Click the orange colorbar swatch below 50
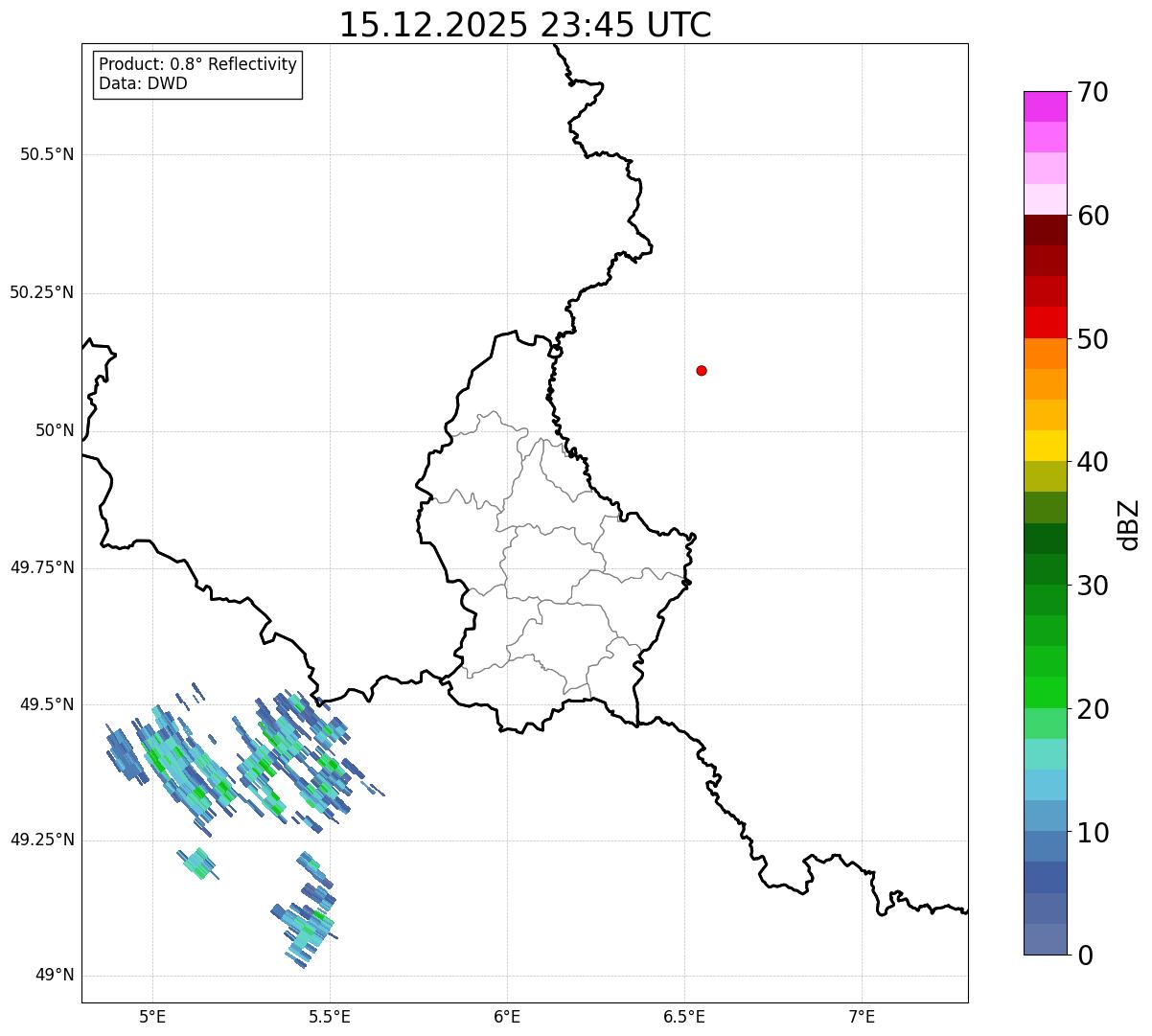The height and width of the screenshot is (1036, 1152). click(1046, 354)
